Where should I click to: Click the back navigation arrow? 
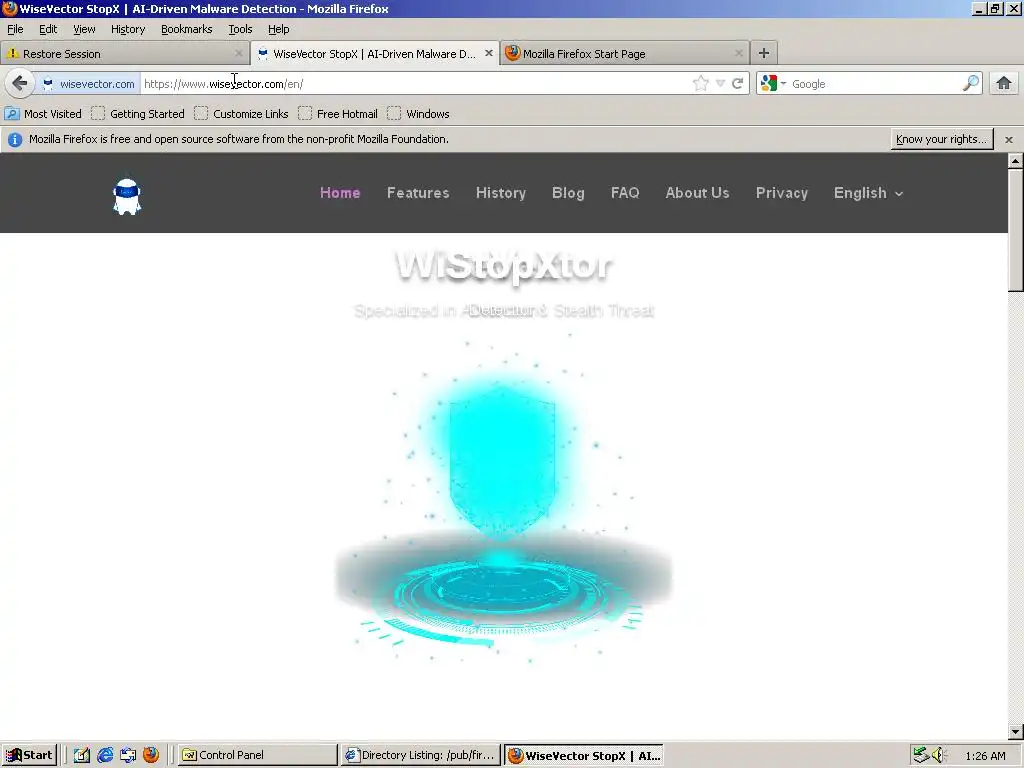[20, 83]
